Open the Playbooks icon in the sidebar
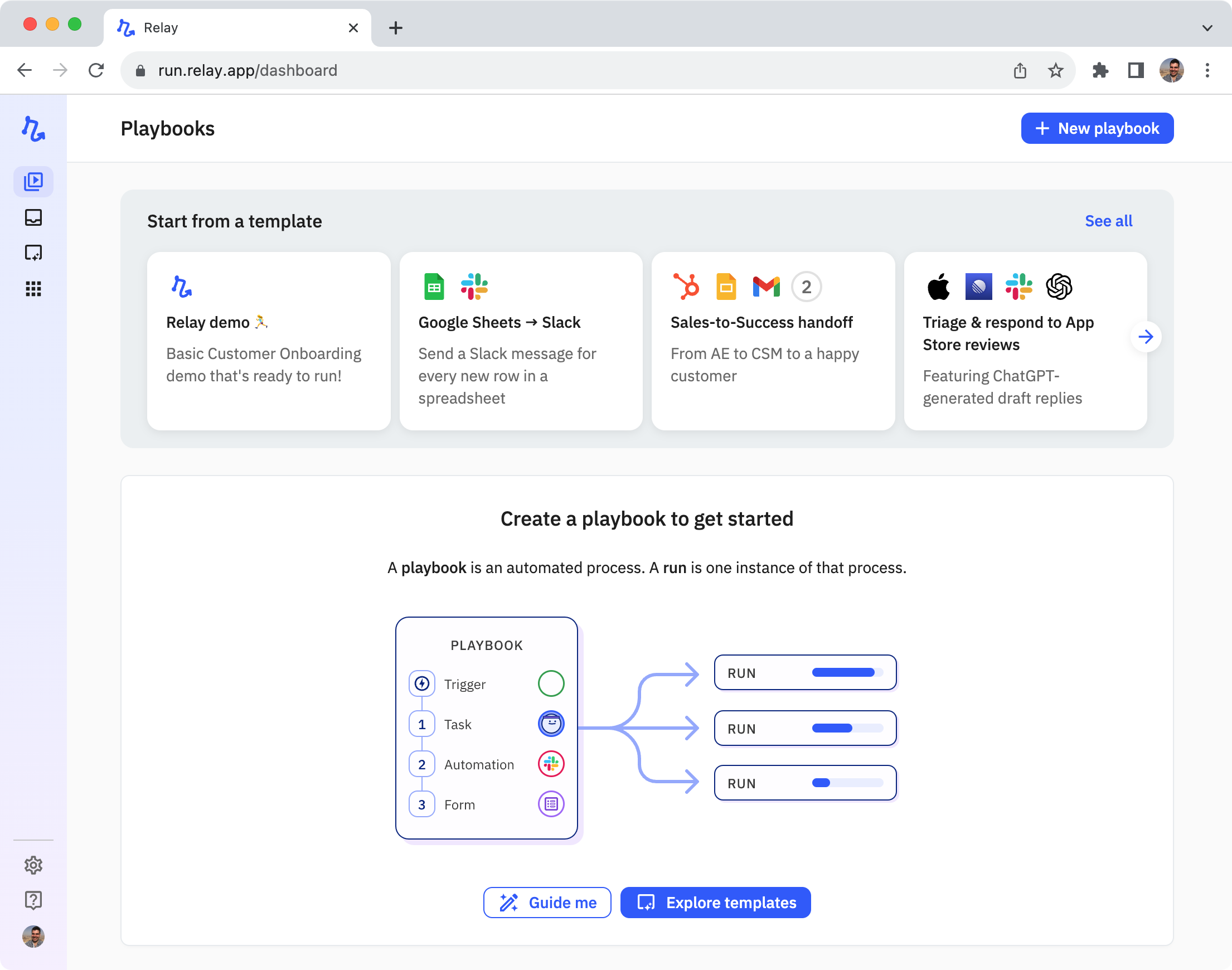 tap(33, 182)
